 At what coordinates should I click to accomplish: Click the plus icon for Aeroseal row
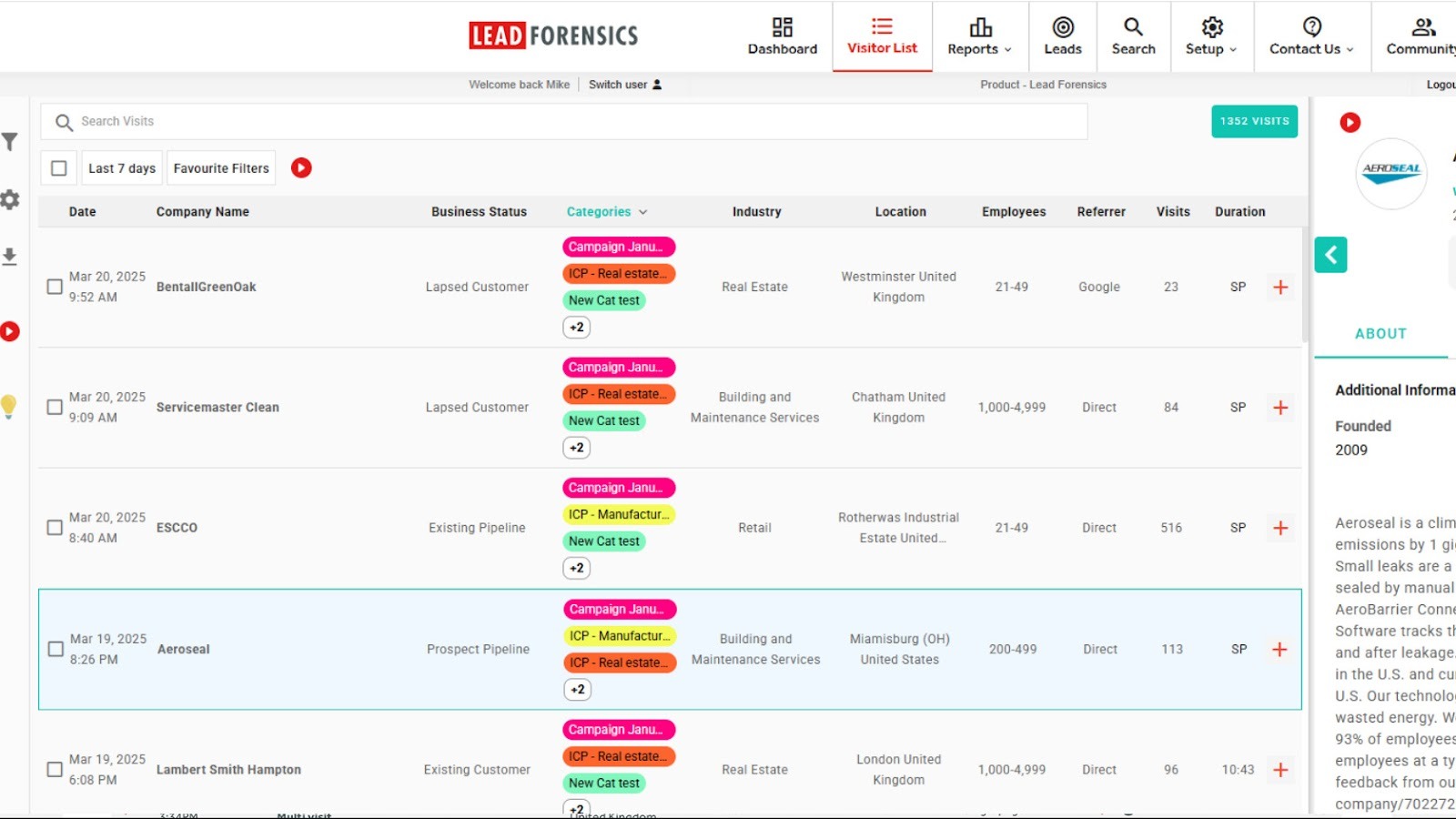click(x=1279, y=649)
